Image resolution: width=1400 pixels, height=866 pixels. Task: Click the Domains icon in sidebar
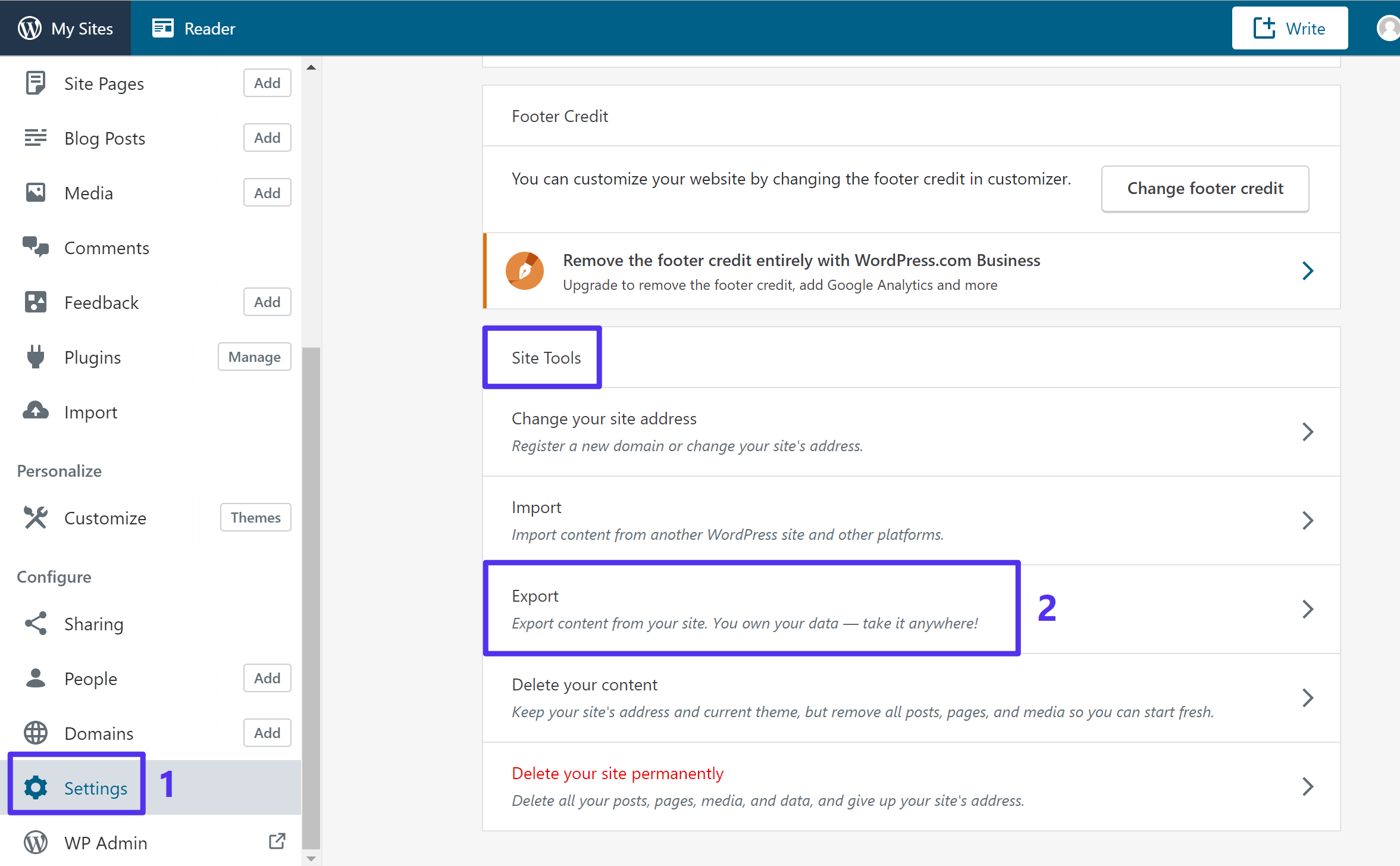36,732
